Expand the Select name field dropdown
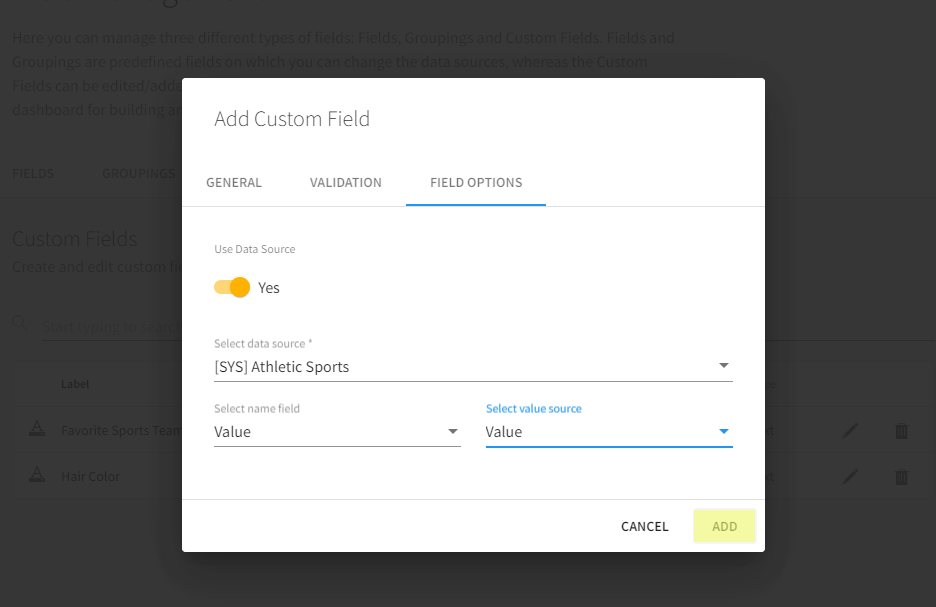 (337, 432)
